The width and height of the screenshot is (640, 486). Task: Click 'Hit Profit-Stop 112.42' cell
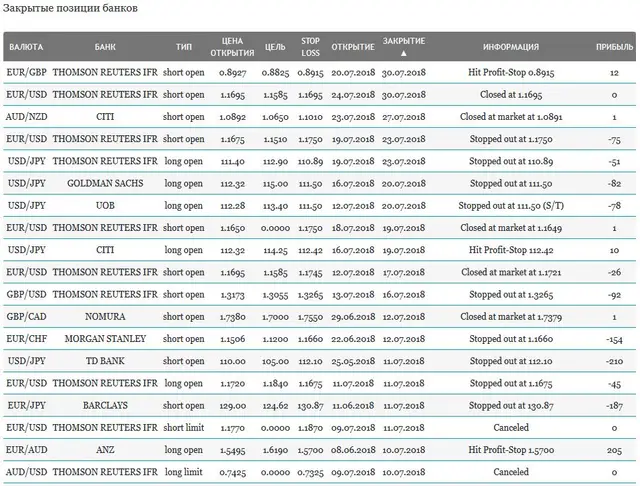pyautogui.click(x=511, y=250)
